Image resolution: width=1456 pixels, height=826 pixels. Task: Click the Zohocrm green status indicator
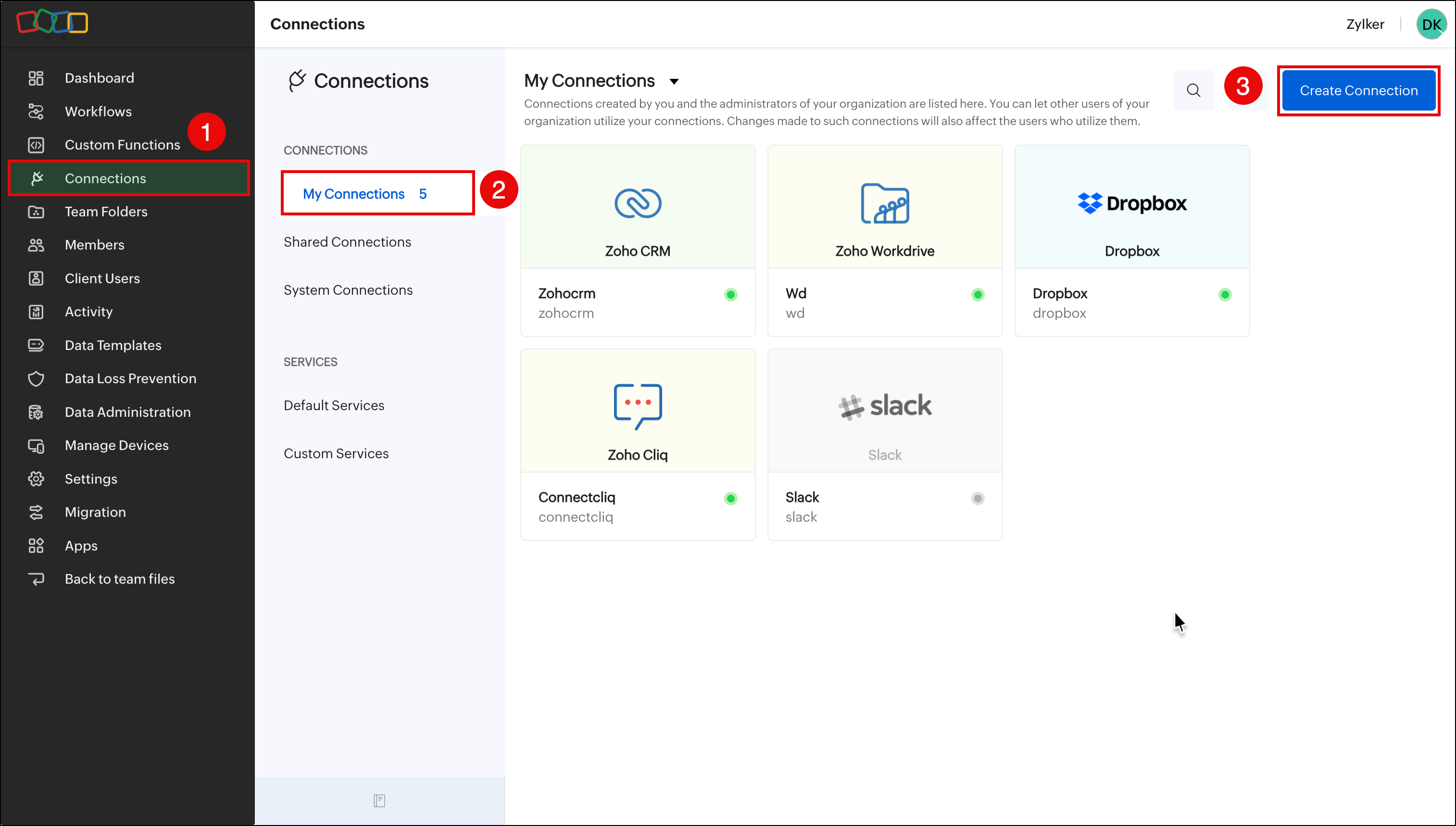tap(730, 294)
